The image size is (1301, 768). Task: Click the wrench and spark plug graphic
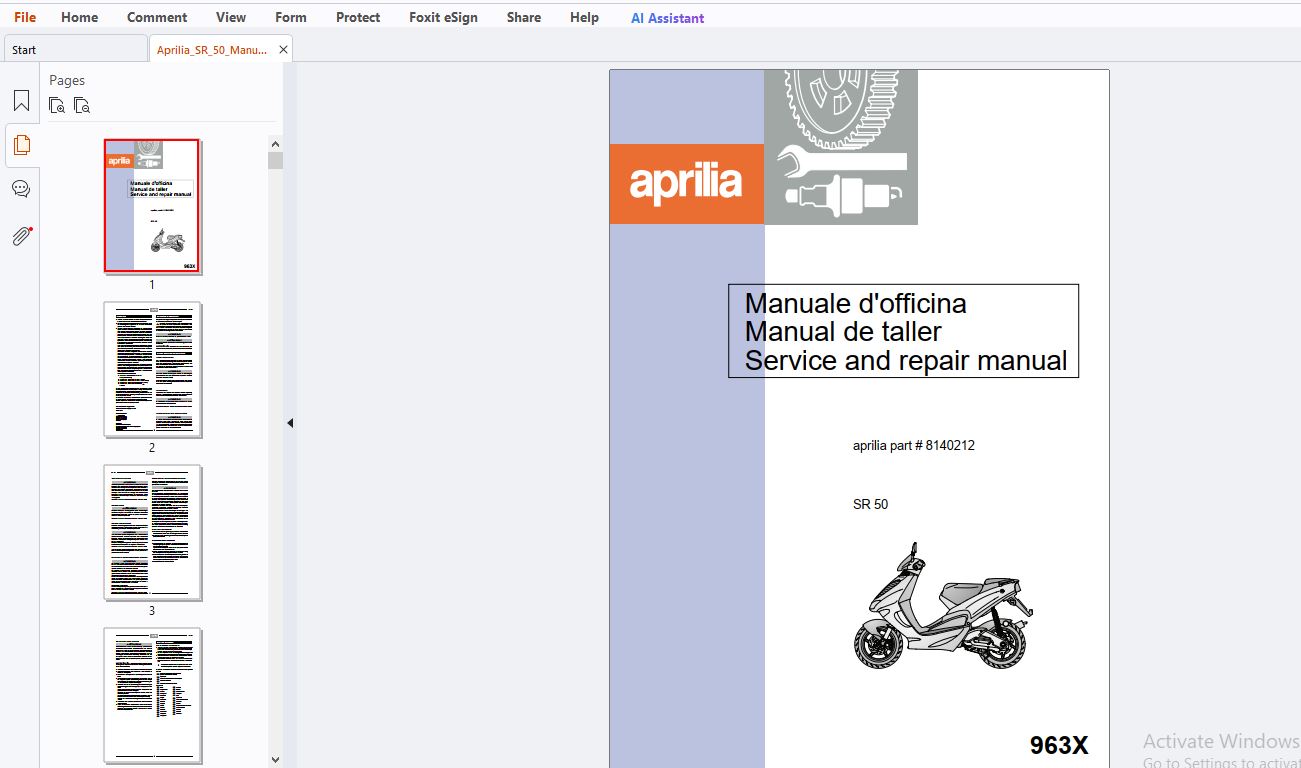841,147
